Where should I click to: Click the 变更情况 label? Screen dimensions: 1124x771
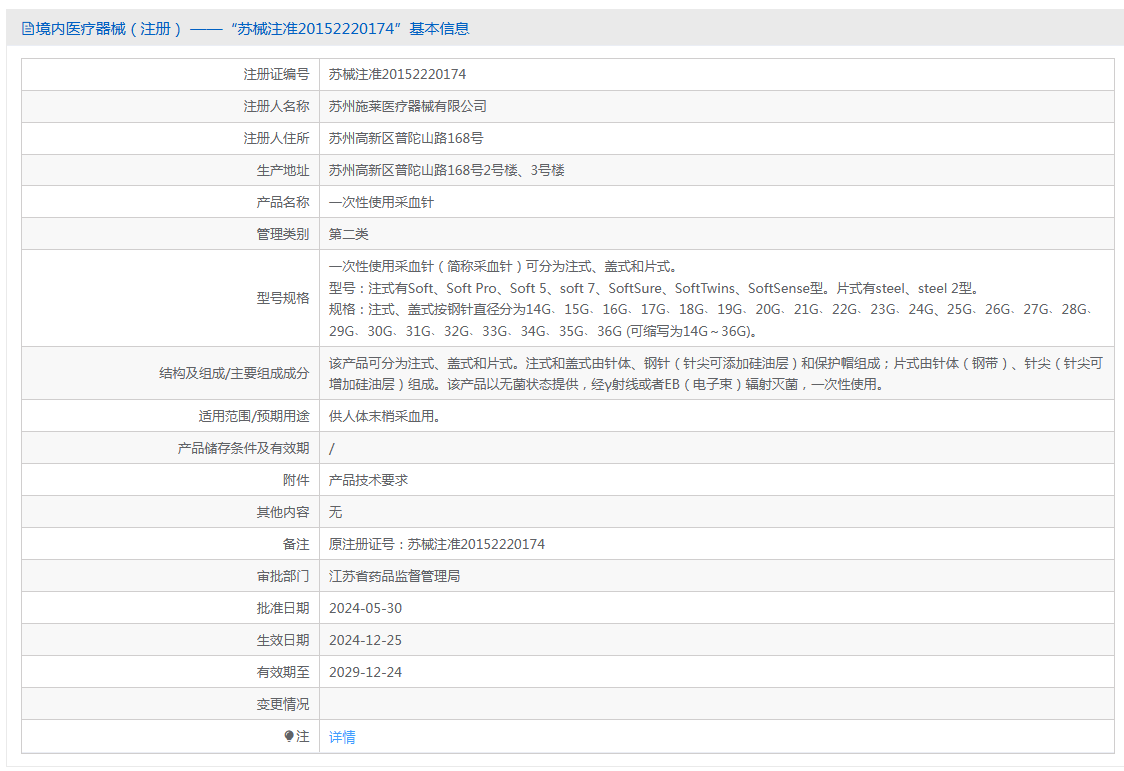click(282, 704)
